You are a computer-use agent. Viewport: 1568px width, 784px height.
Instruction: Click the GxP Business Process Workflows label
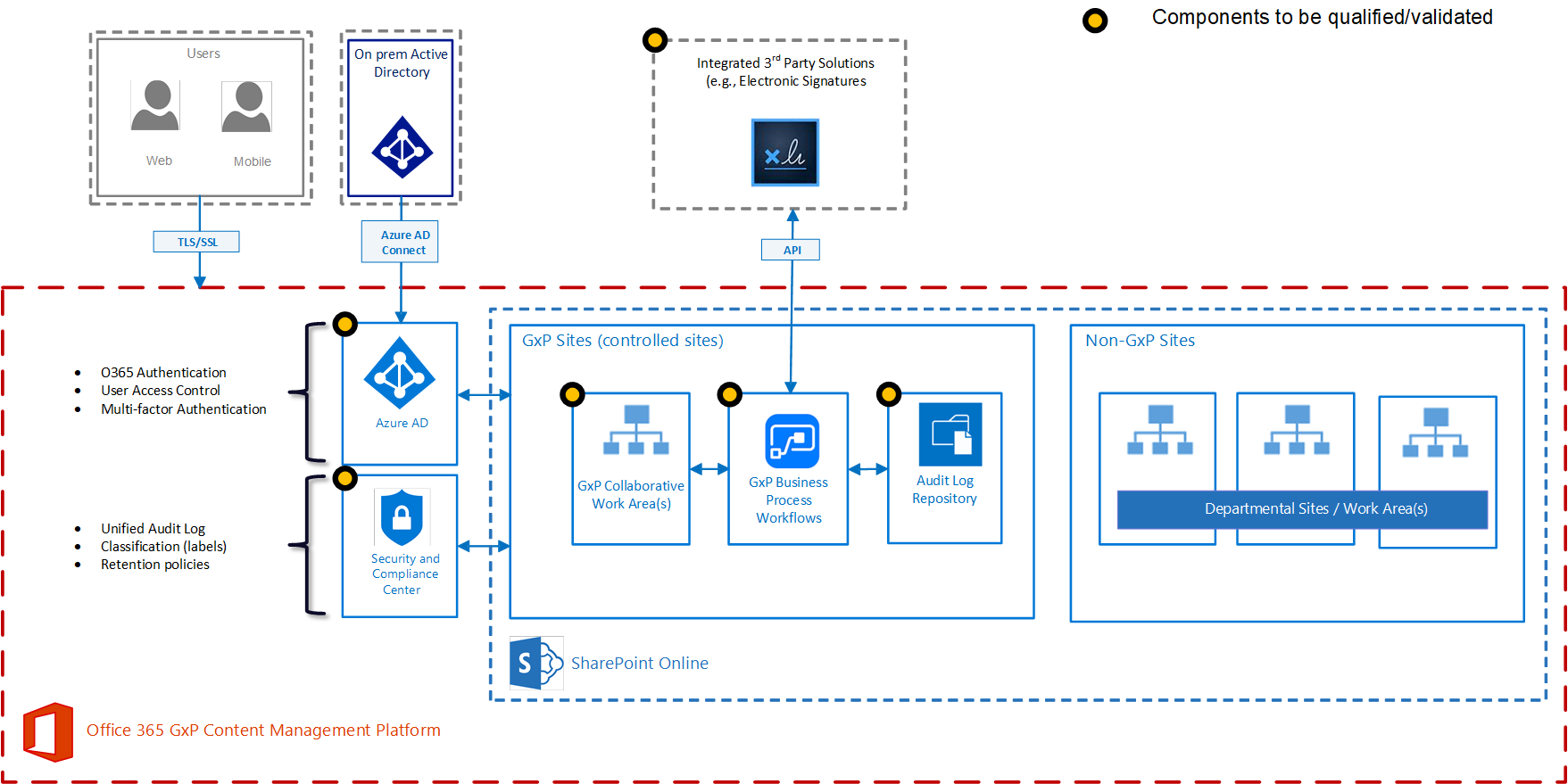[x=789, y=500]
